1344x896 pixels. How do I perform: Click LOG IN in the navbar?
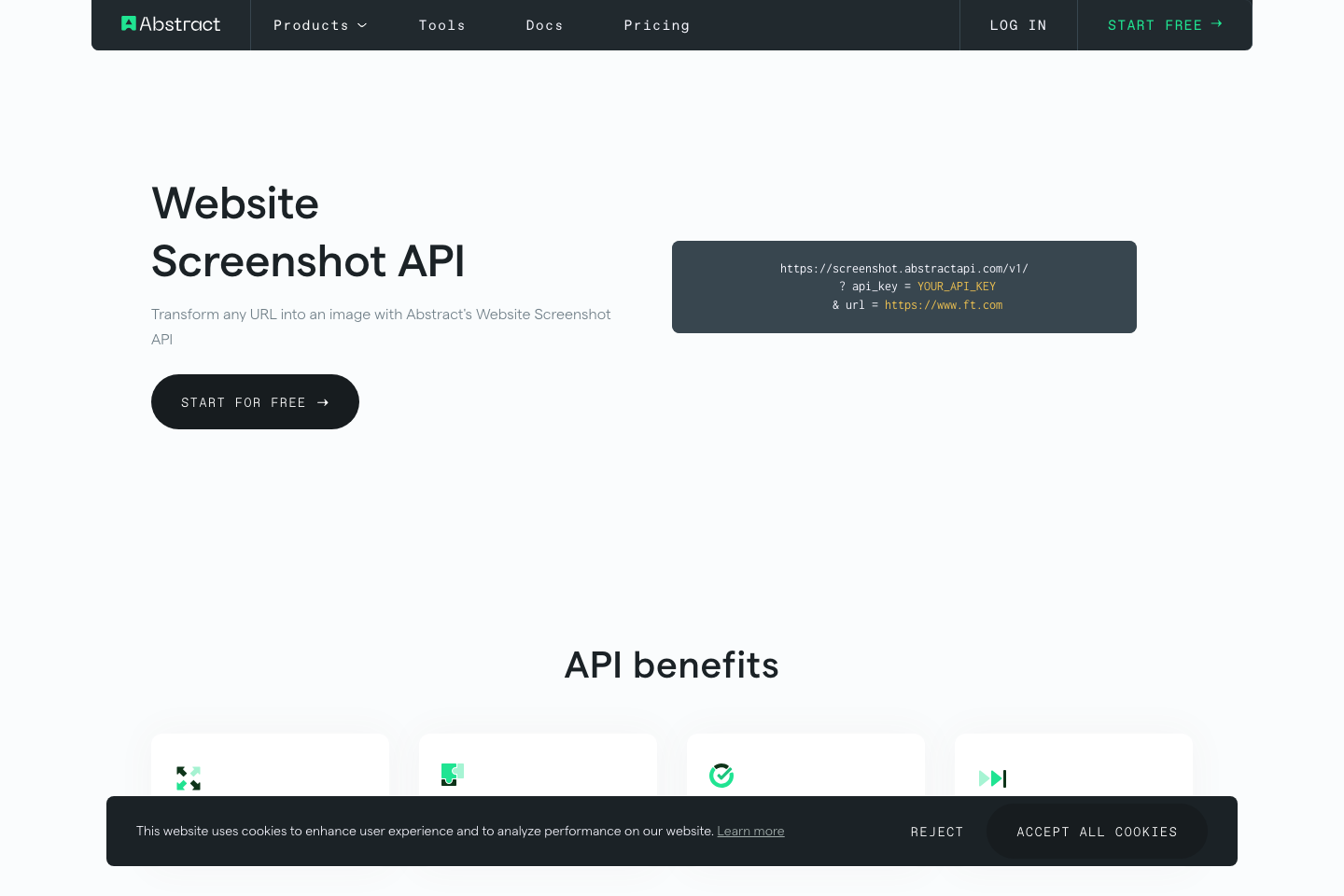pos(1018,25)
